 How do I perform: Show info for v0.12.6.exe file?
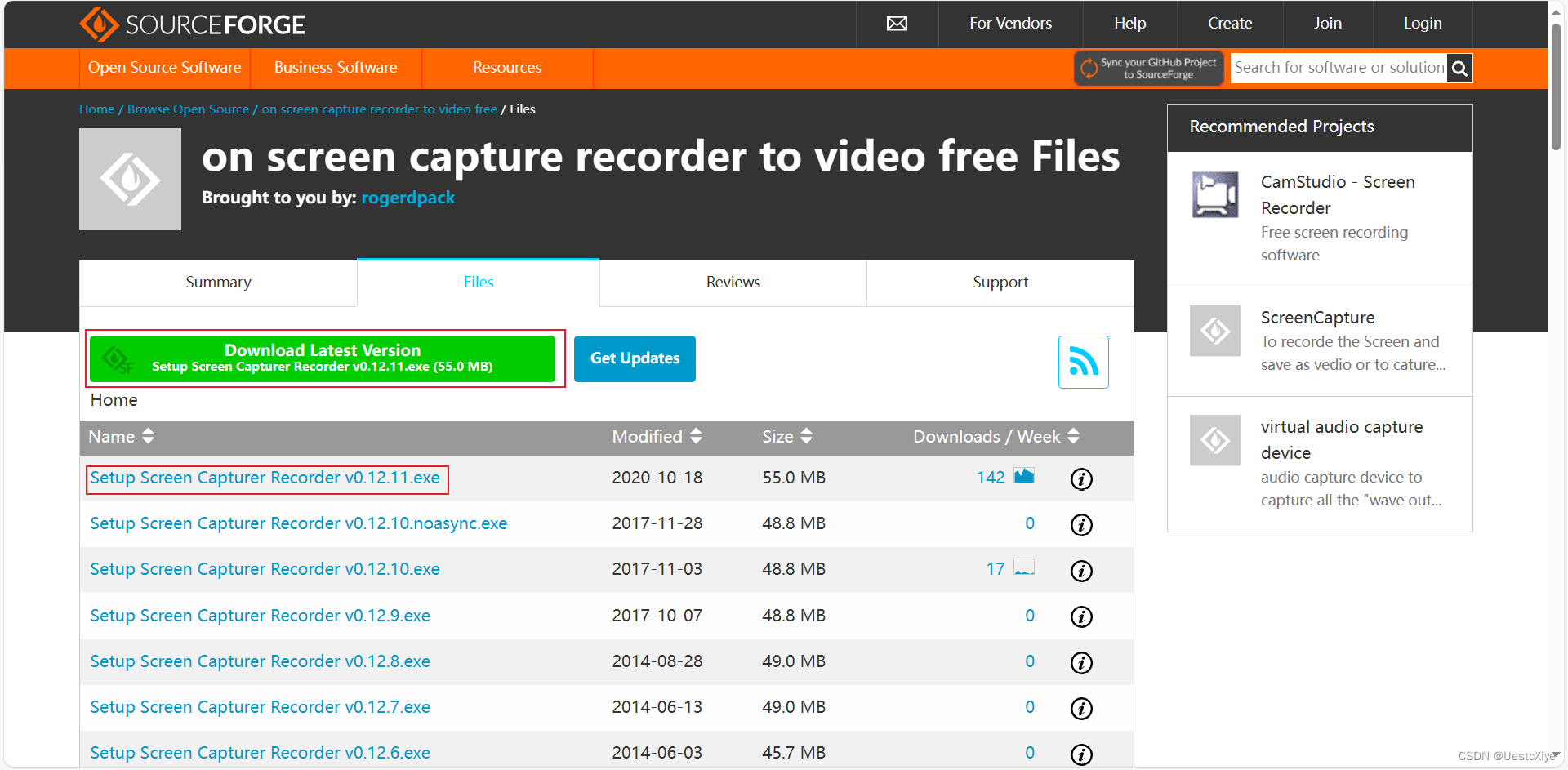(x=1081, y=754)
